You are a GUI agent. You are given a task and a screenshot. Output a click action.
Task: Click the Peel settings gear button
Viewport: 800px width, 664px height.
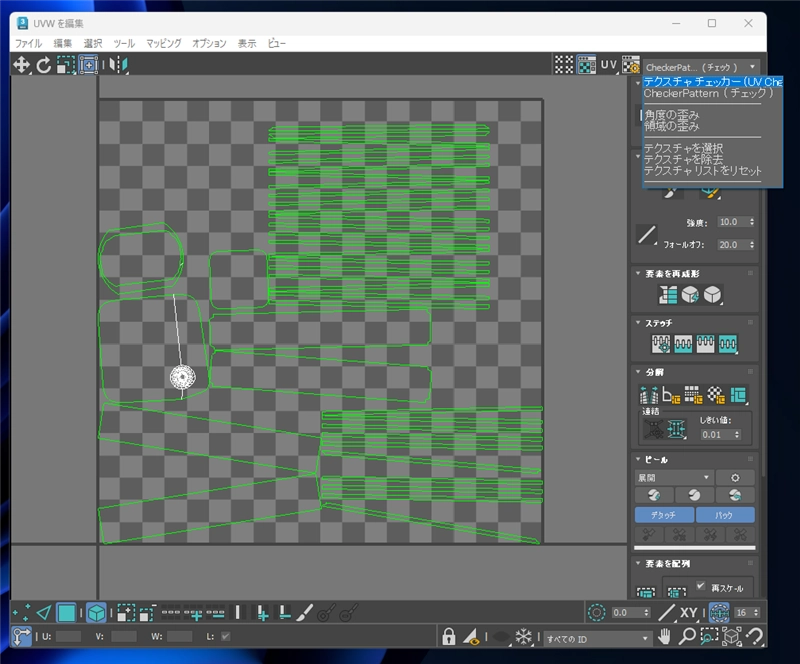click(x=735, y=478)
